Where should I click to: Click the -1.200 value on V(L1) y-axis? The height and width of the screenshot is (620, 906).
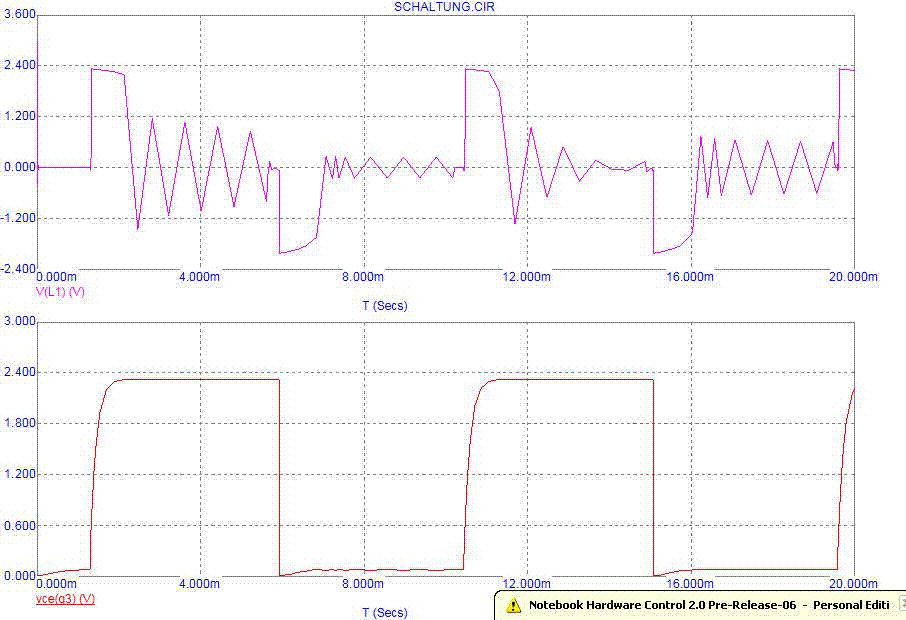point(18,218)
